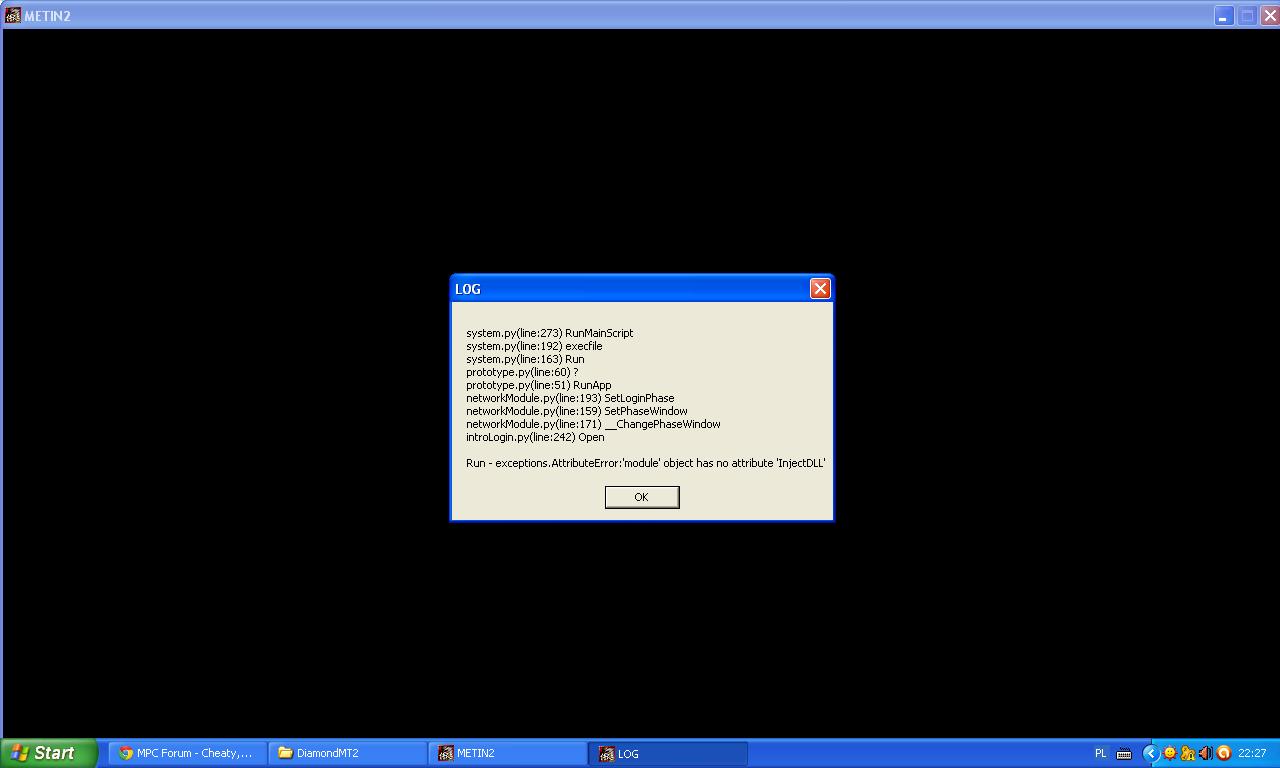
Task: Click the 22:27 system clock
Action: point(1252,753)
